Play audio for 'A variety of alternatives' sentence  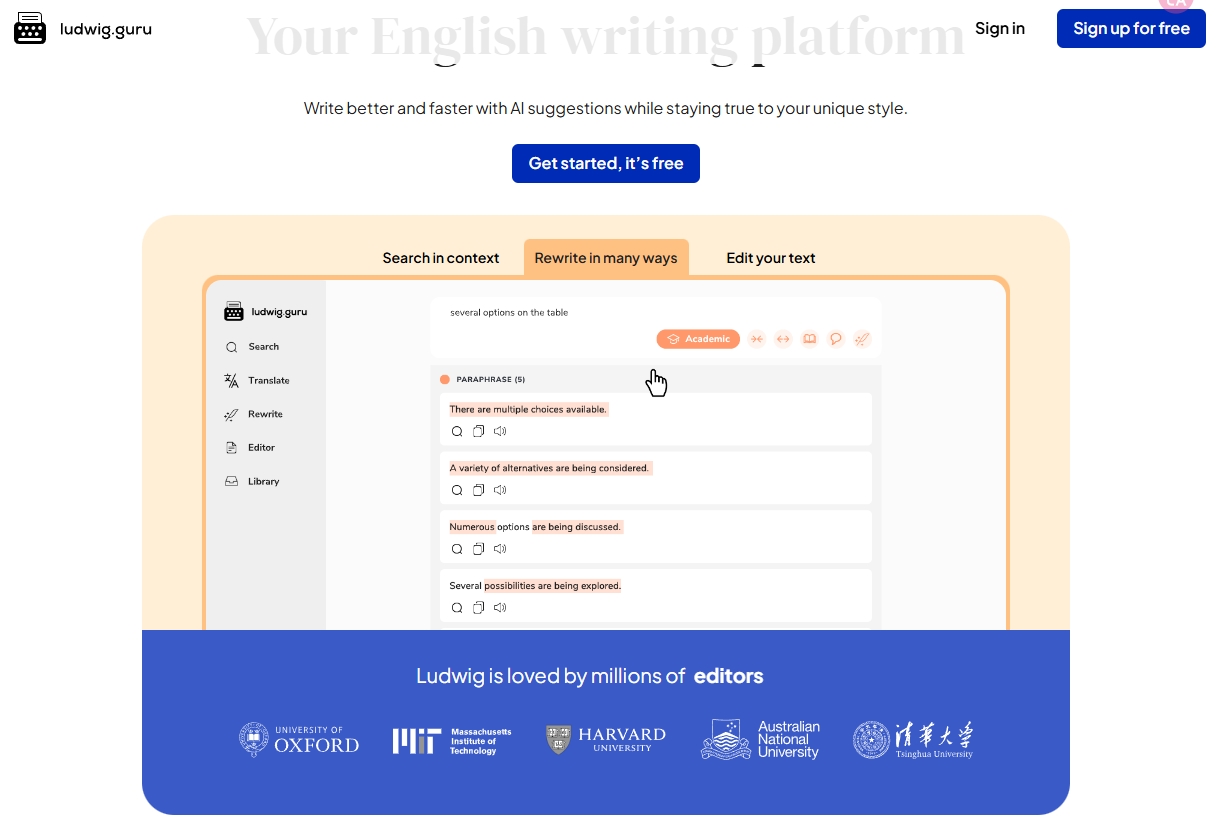500,490
